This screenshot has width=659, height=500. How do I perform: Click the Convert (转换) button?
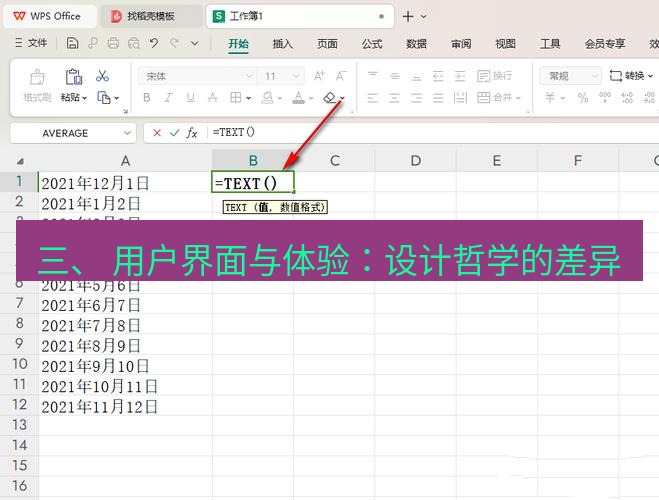630,76
